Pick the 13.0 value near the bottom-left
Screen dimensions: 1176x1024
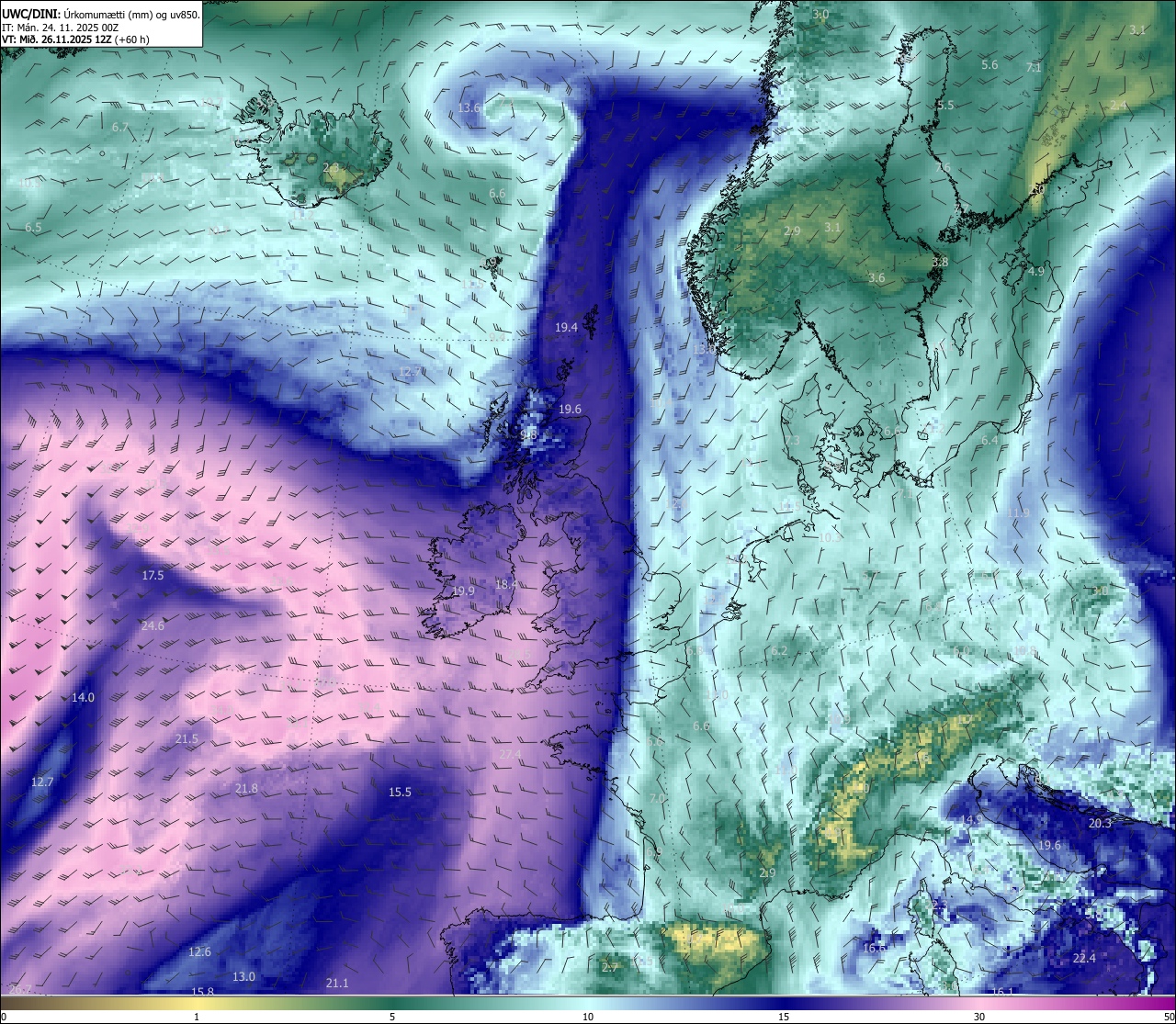click(243, 977)
